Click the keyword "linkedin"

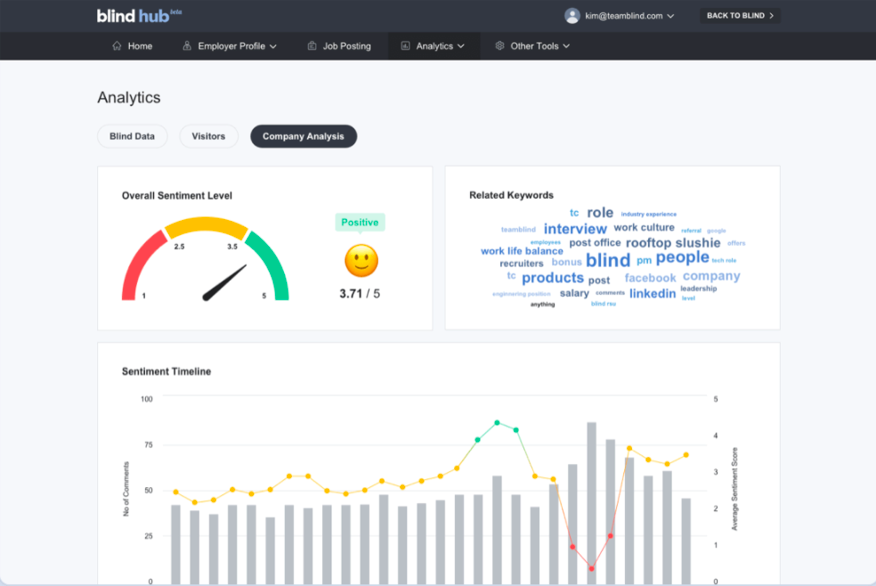pos(653,293)
